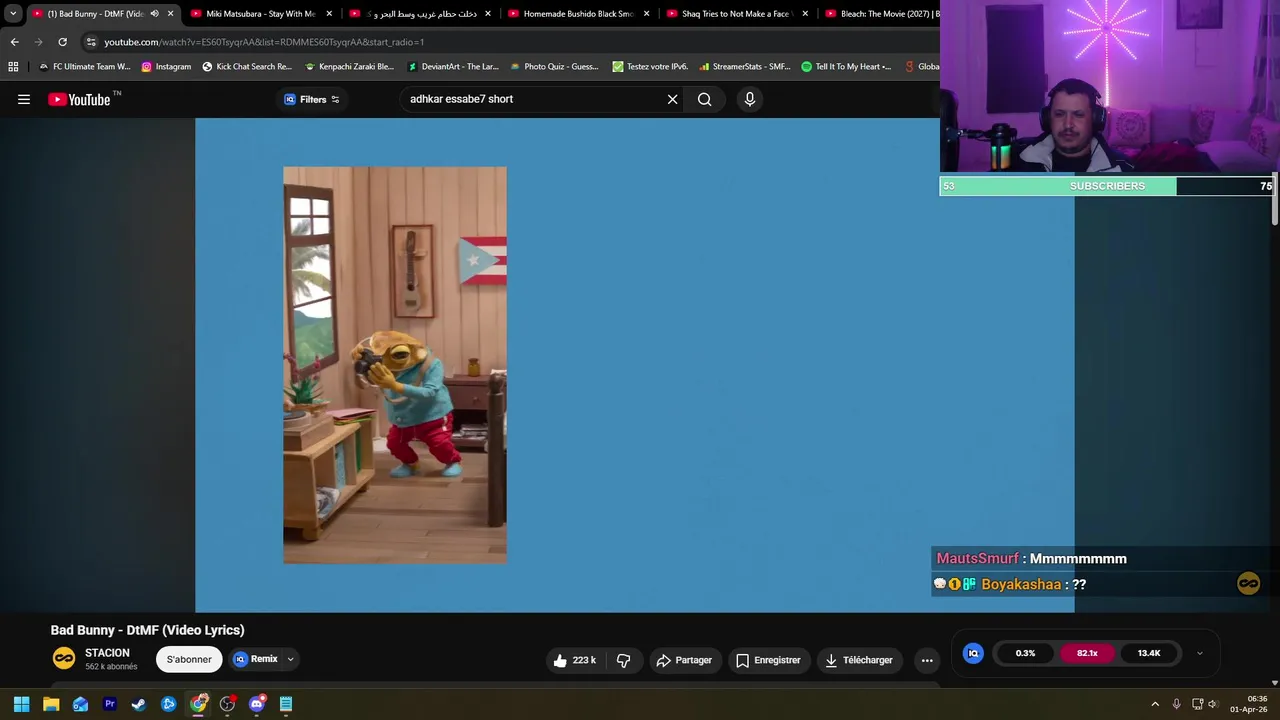Switch to the Arabic-titled YouTube tab
Image resolution: width=1280 pixels, height=720 pixels.
420,14
